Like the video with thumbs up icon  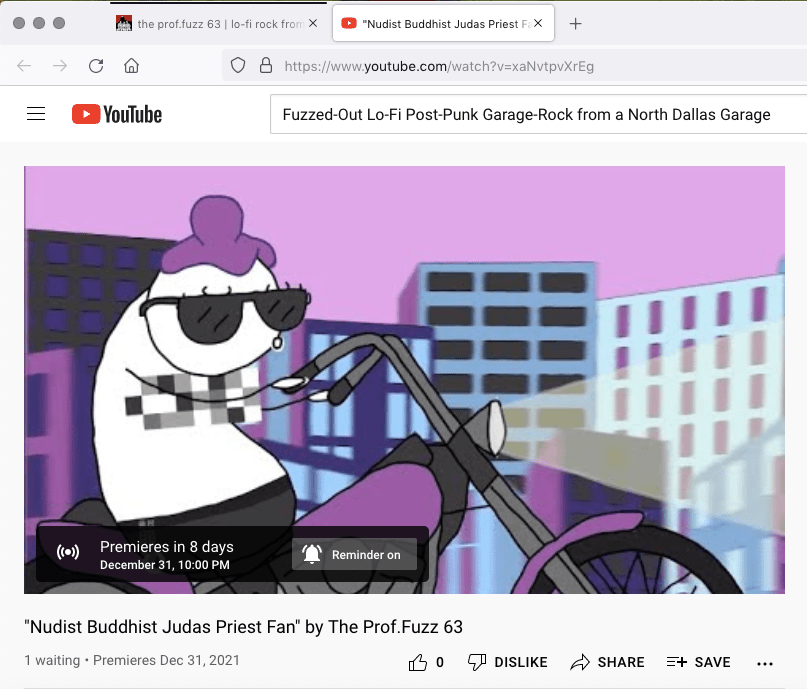coord(418,662)
